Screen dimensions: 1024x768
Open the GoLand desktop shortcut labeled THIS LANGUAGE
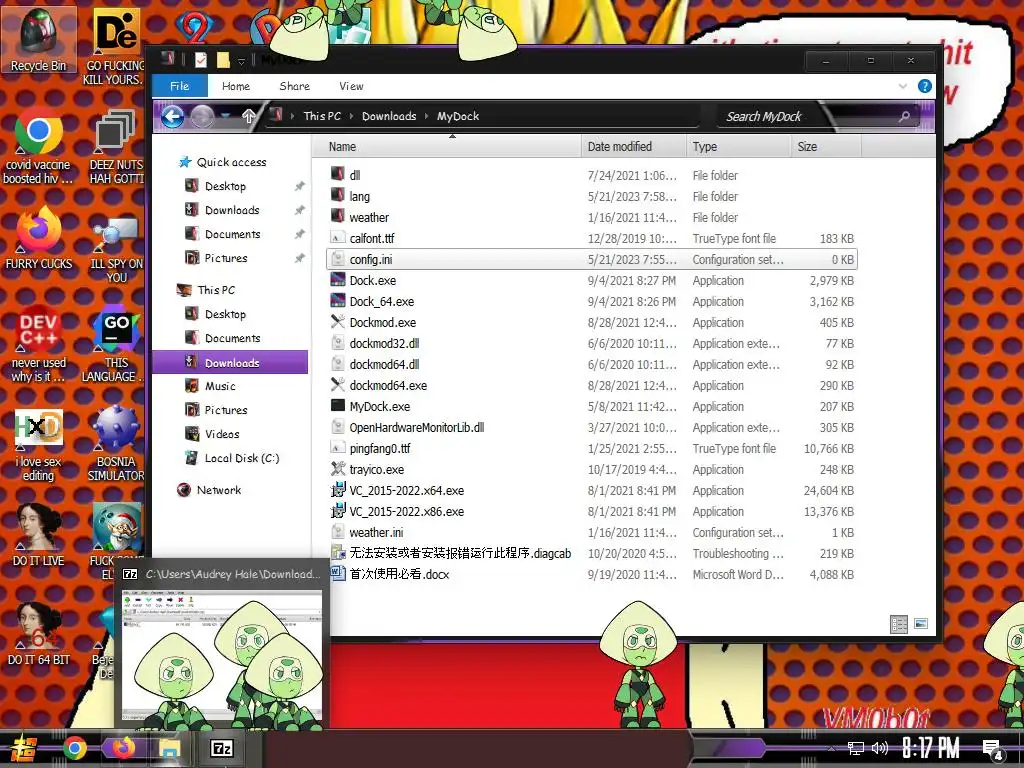(115, 344)
